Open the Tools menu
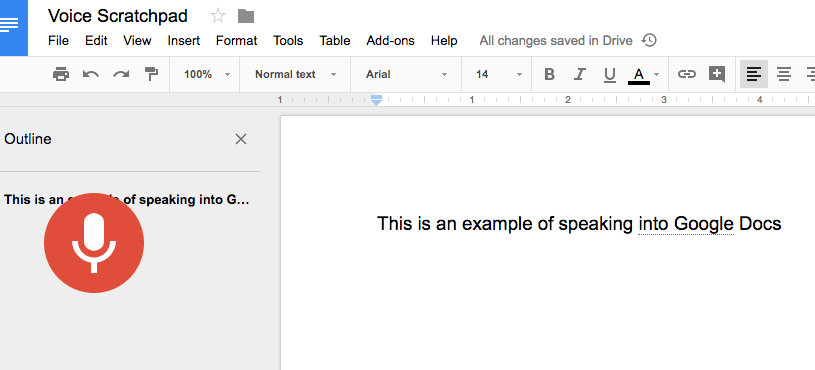815x370 pixels. coord(288,41)
